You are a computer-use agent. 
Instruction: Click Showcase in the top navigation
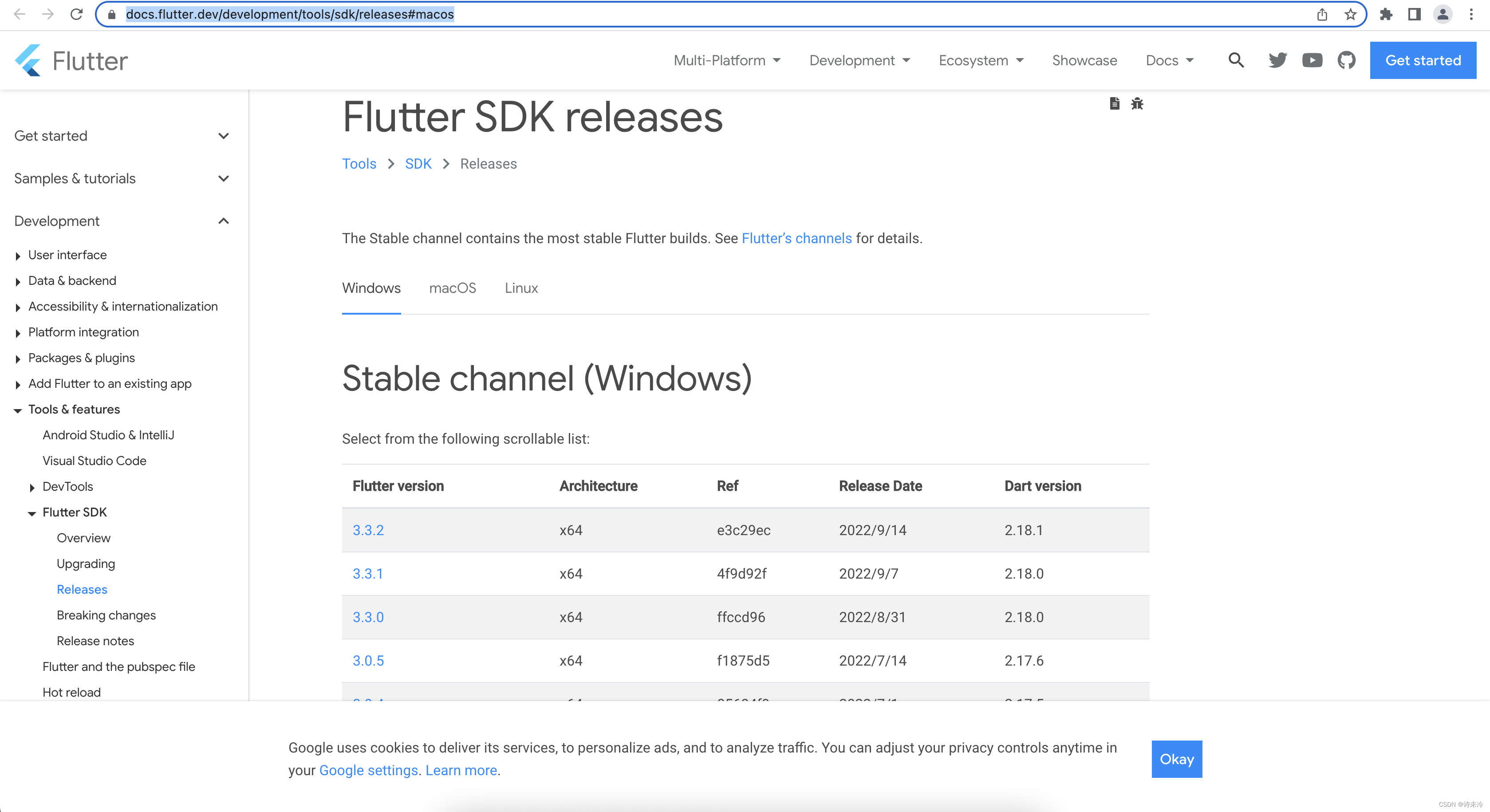click(x=1084, y=60)
